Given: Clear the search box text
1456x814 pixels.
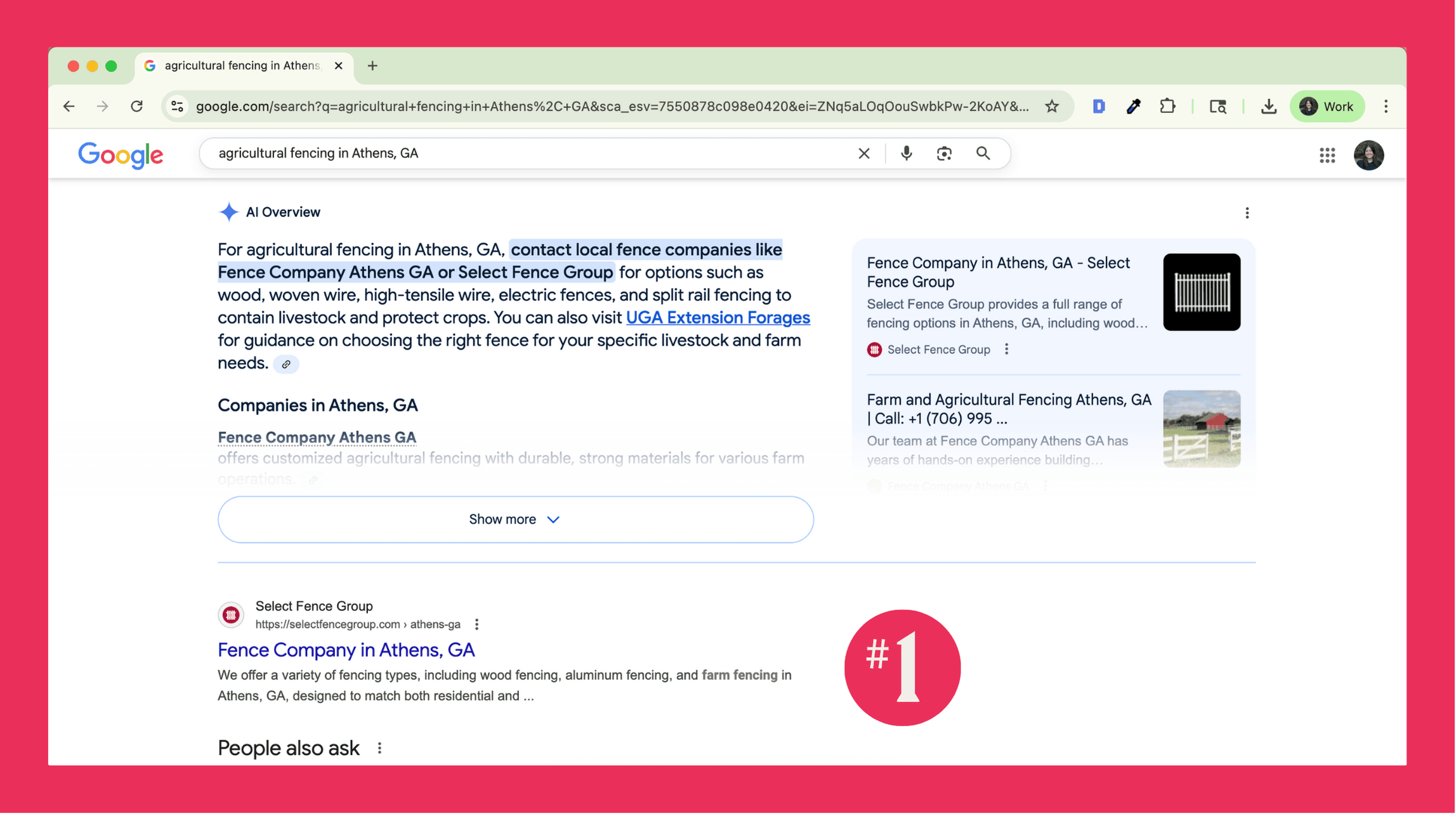Looking at the screenshot, I should [x=864, y=154].
